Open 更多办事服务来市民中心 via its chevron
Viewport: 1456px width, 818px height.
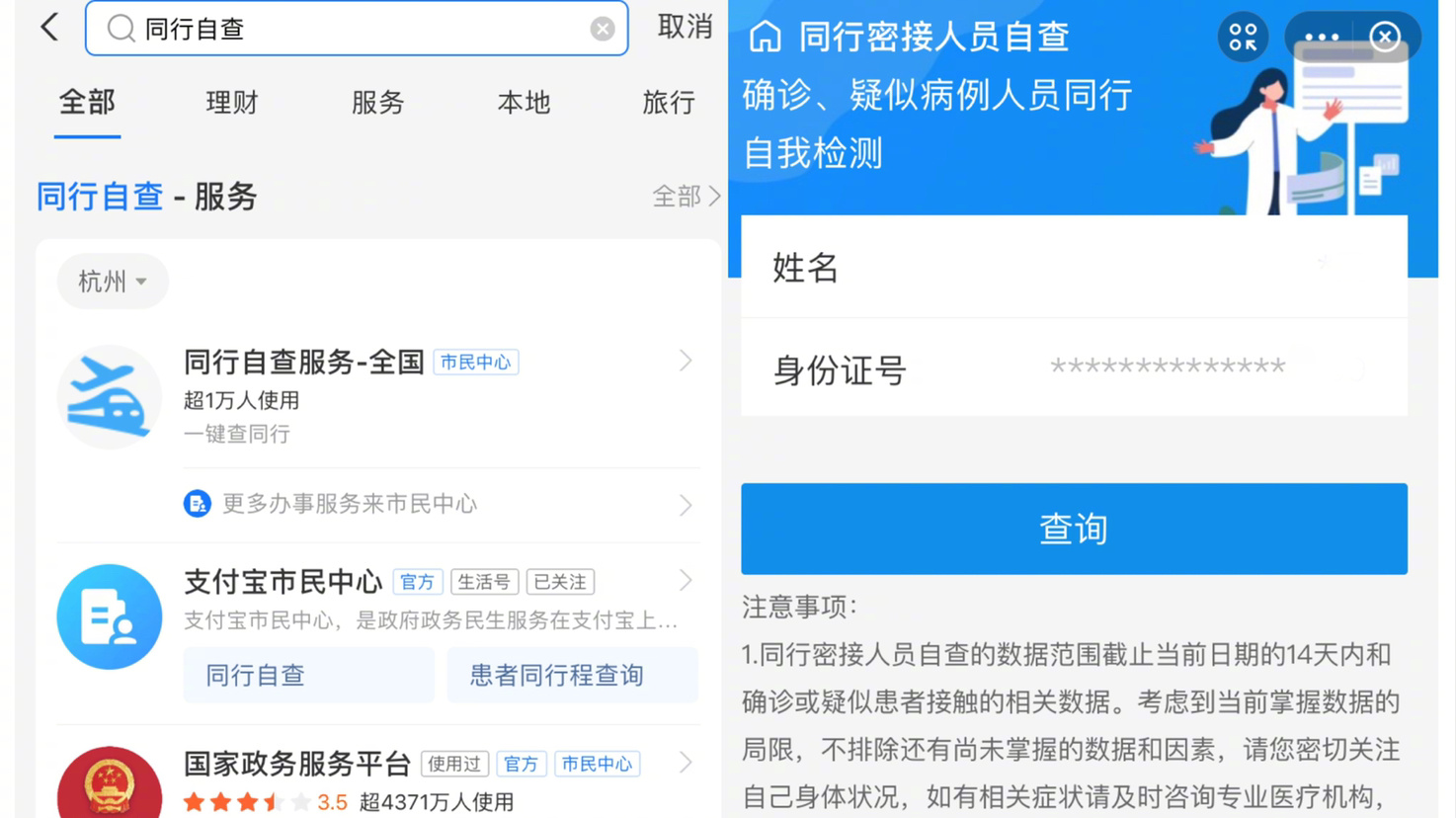click(686, 505)
